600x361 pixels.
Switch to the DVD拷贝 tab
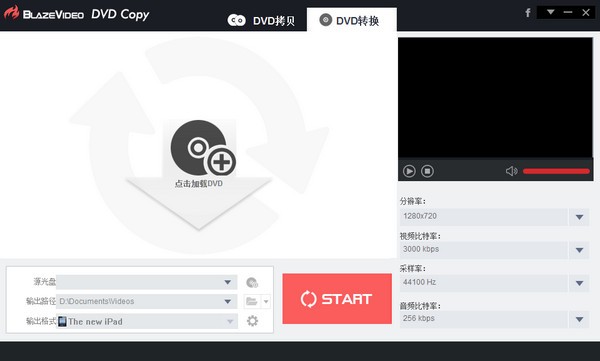[x=262, y=20]
